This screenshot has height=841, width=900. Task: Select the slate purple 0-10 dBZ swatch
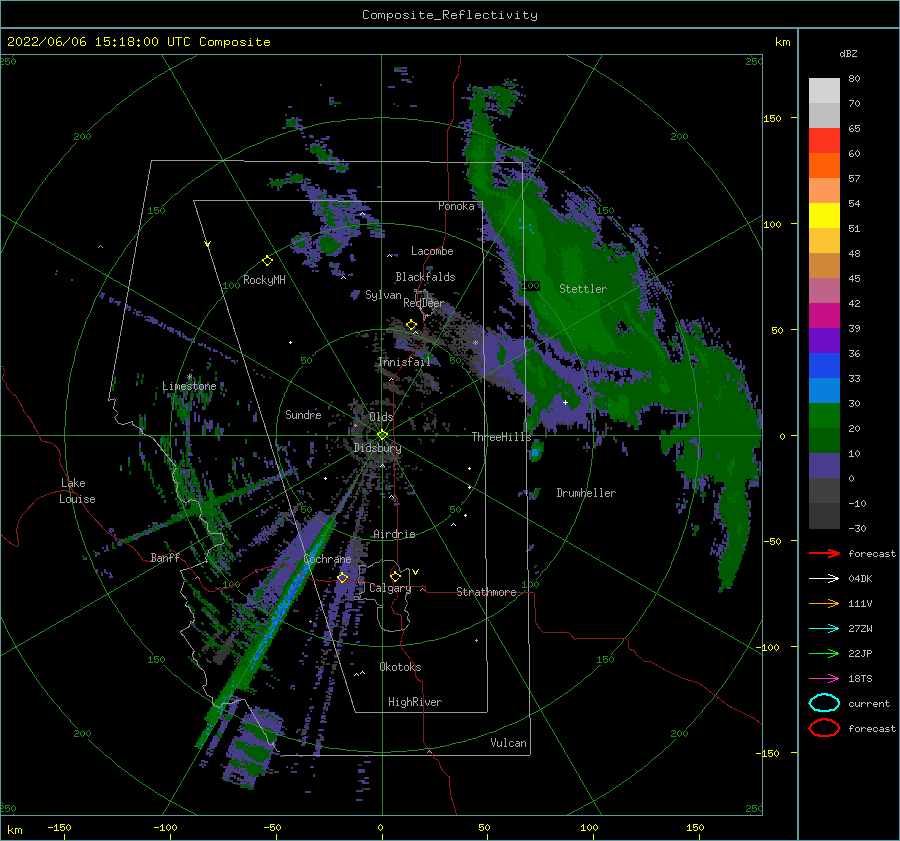824,466
